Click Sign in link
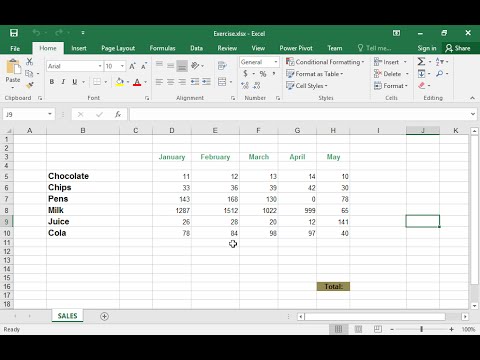Image resolution: width=480 pixels, height=360 pixels. (427, 48)
